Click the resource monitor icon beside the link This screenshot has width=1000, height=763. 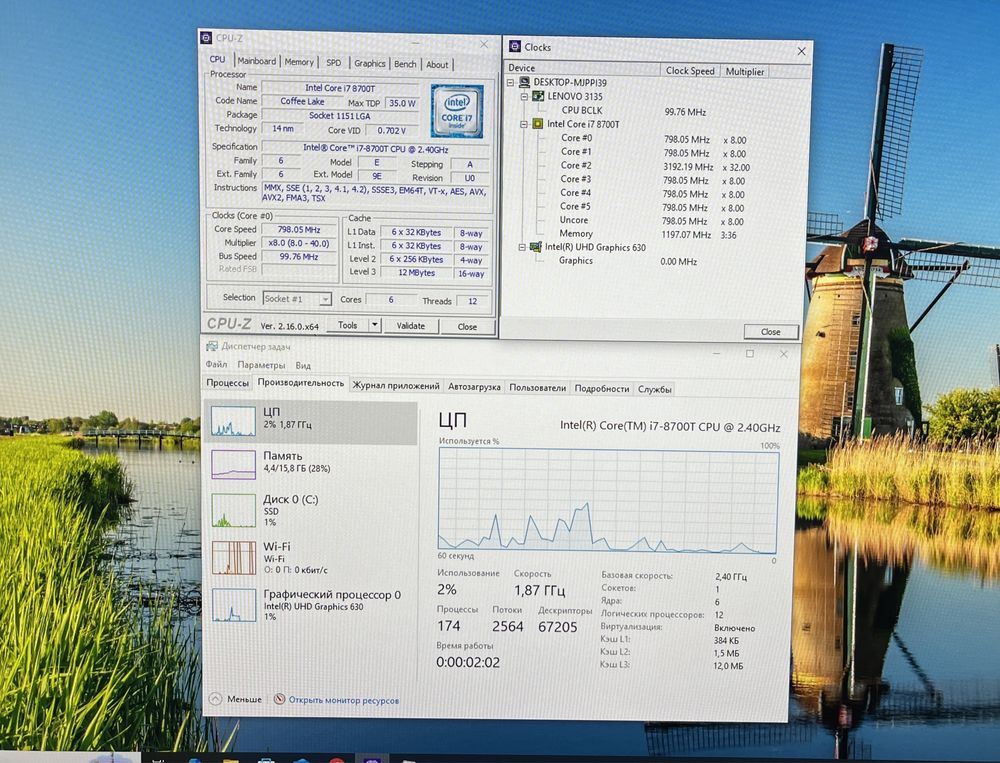(x=279, y=699)
